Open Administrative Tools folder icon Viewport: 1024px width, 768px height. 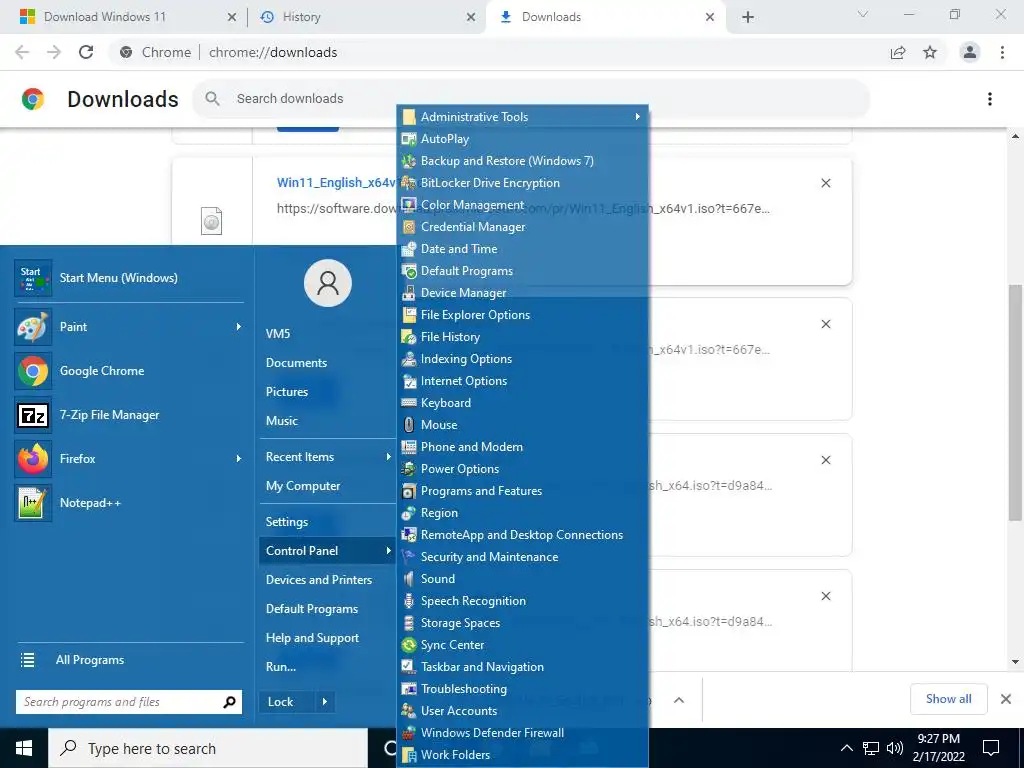[409, 117]
